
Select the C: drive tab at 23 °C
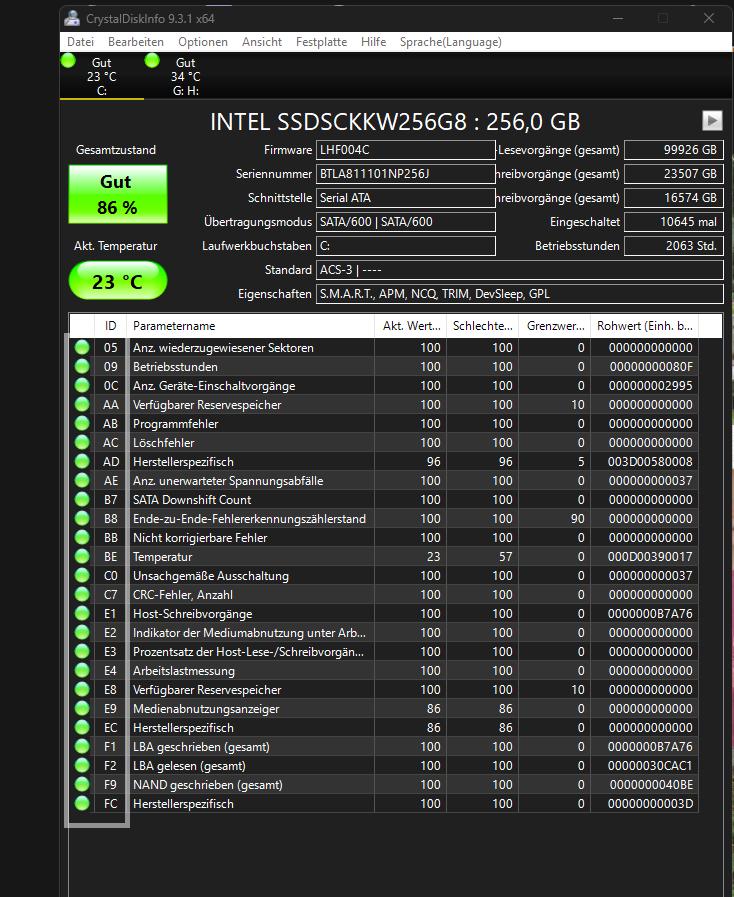point(102,76)
